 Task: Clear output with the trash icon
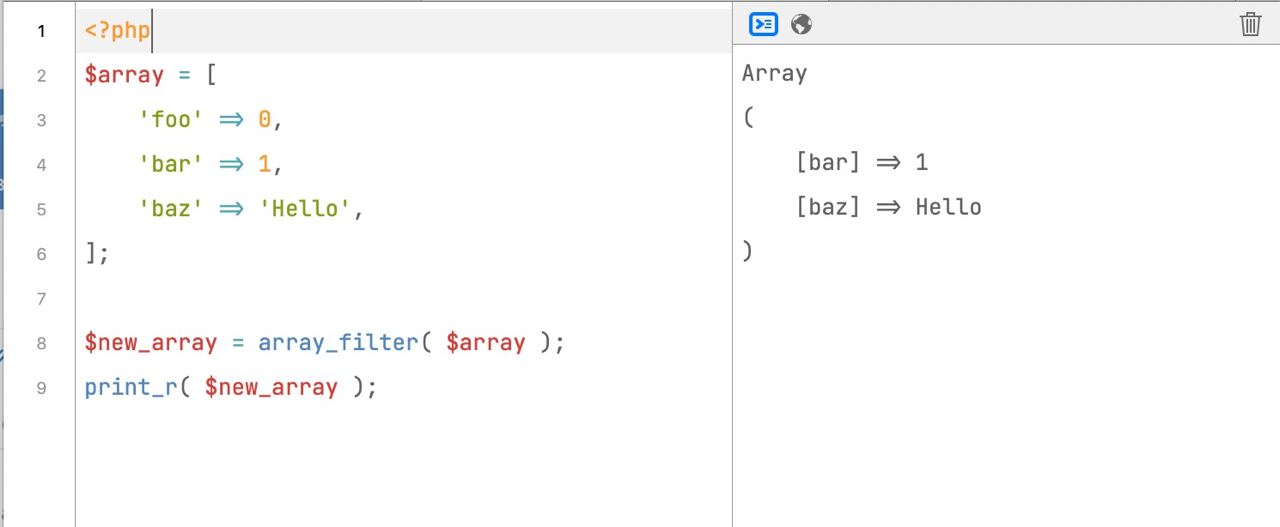tap(1250, 24)
